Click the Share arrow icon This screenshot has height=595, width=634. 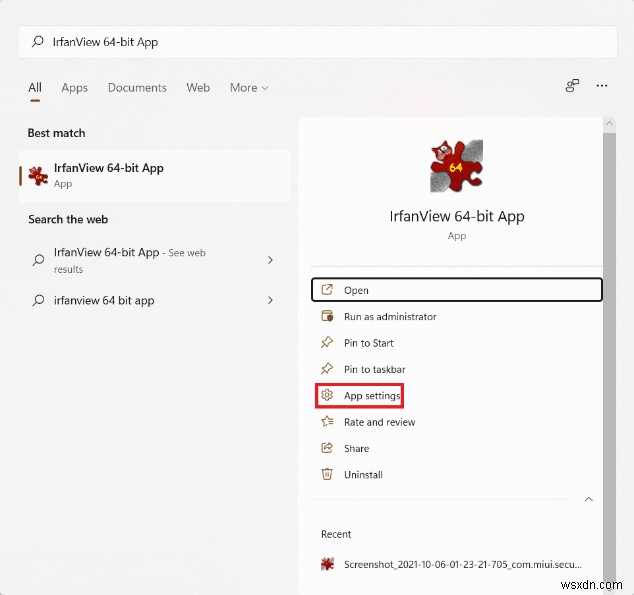point(327,448)
